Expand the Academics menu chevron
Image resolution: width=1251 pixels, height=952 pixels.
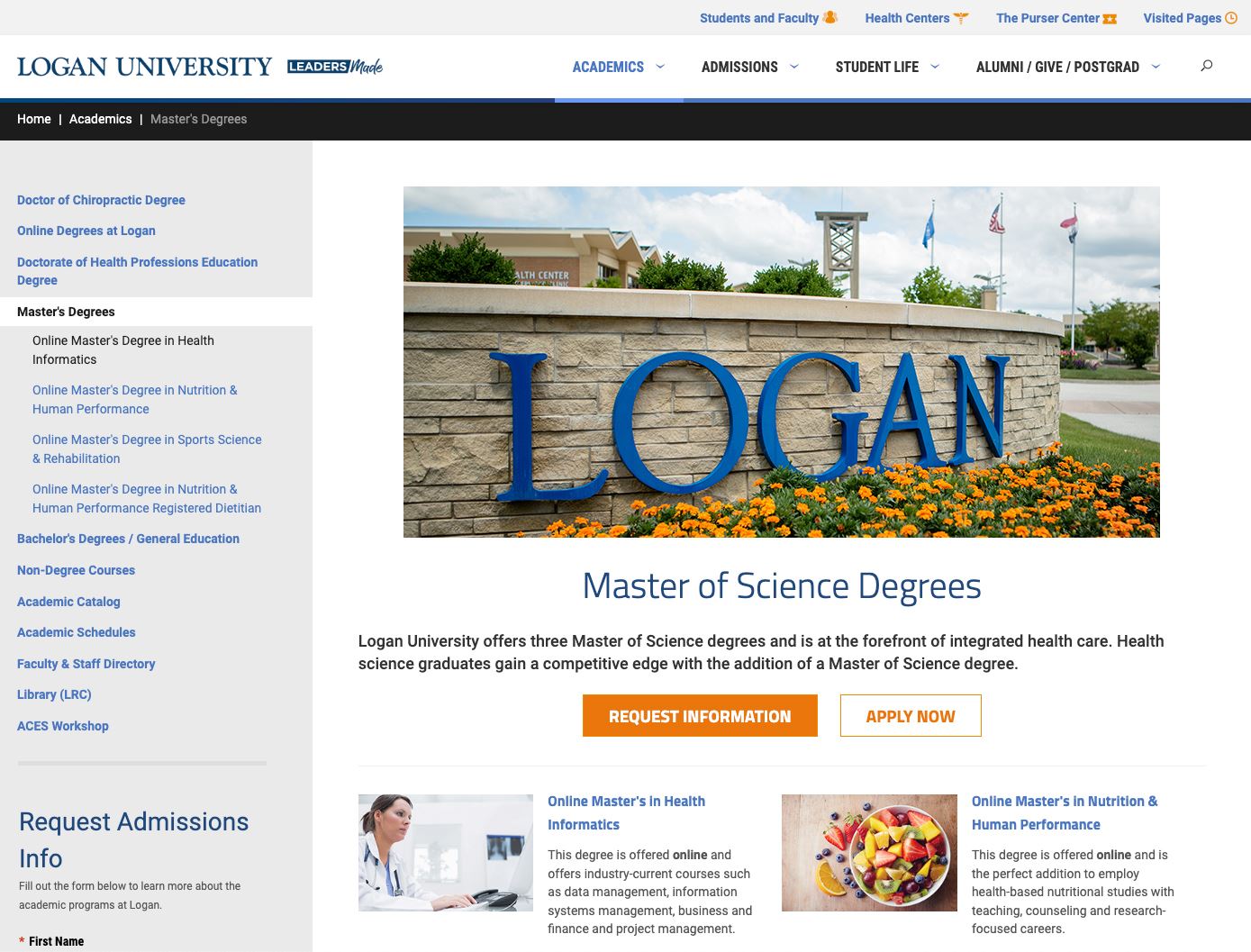pyautogui.click(x=660, y=67)
